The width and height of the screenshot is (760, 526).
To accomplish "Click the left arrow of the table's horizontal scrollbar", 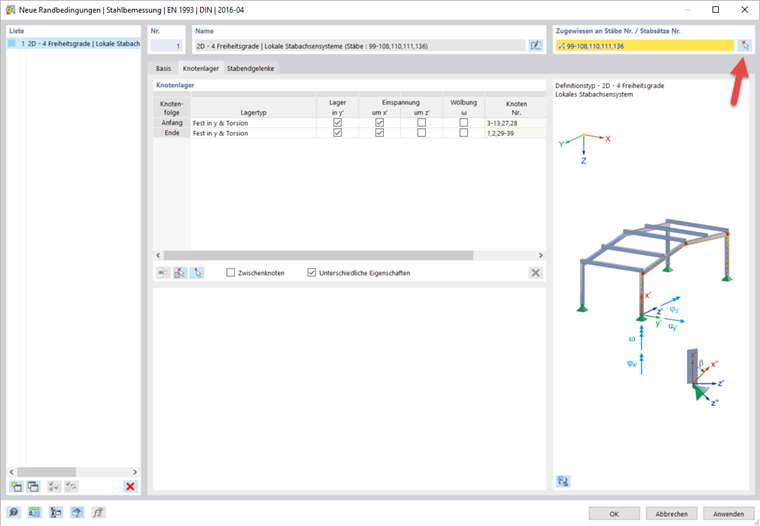I will pyautogui.click(x=158, y=255).
